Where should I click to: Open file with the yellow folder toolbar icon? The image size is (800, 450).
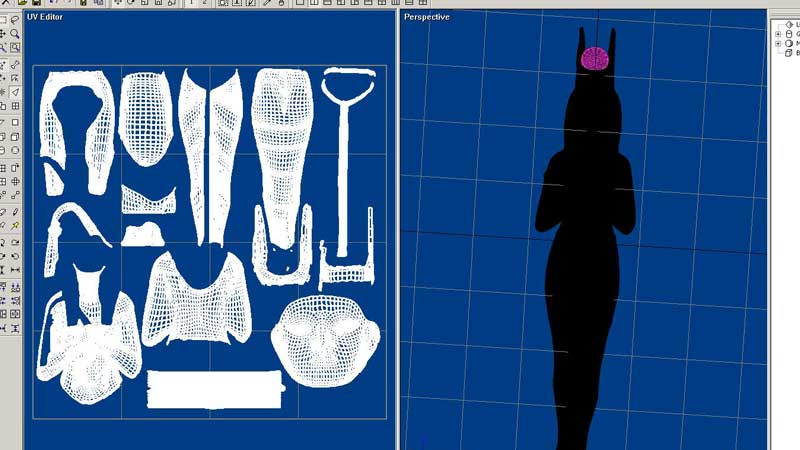(22, 3)
